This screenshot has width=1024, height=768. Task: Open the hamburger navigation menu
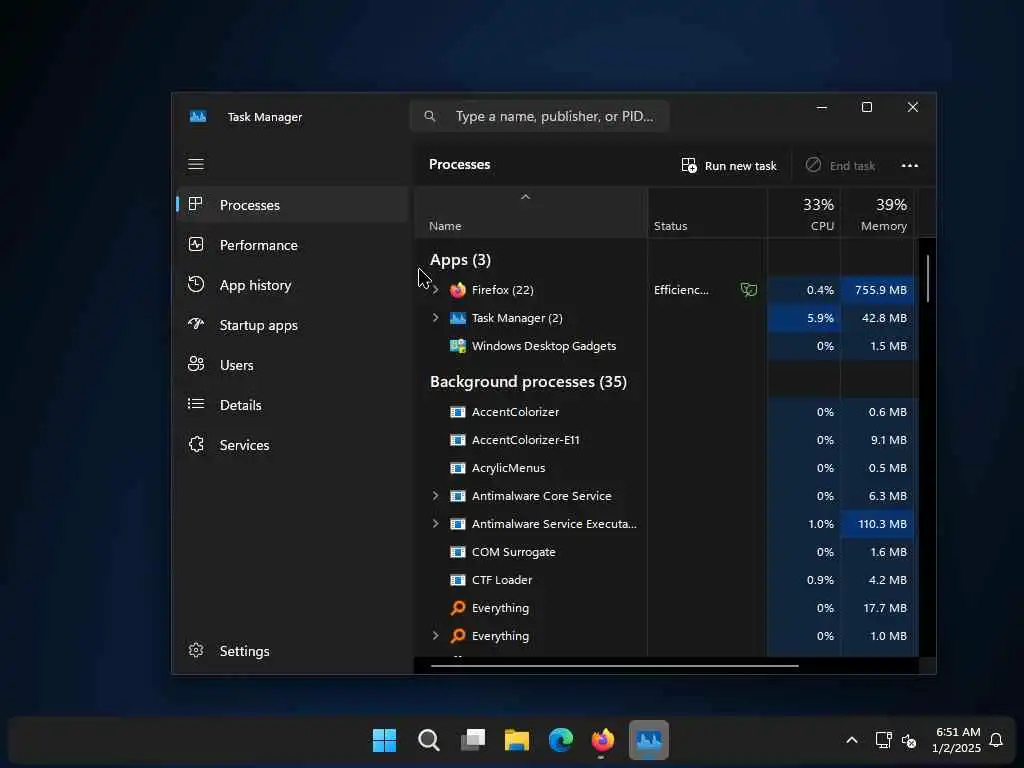[x=196, y=164]
